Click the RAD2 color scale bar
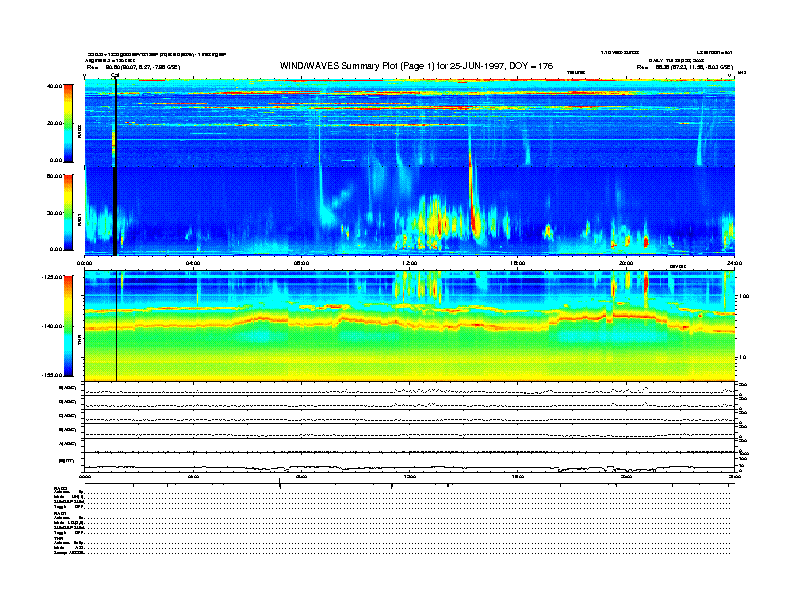Viewport: 792px width, 612px height. click(68, 123)
